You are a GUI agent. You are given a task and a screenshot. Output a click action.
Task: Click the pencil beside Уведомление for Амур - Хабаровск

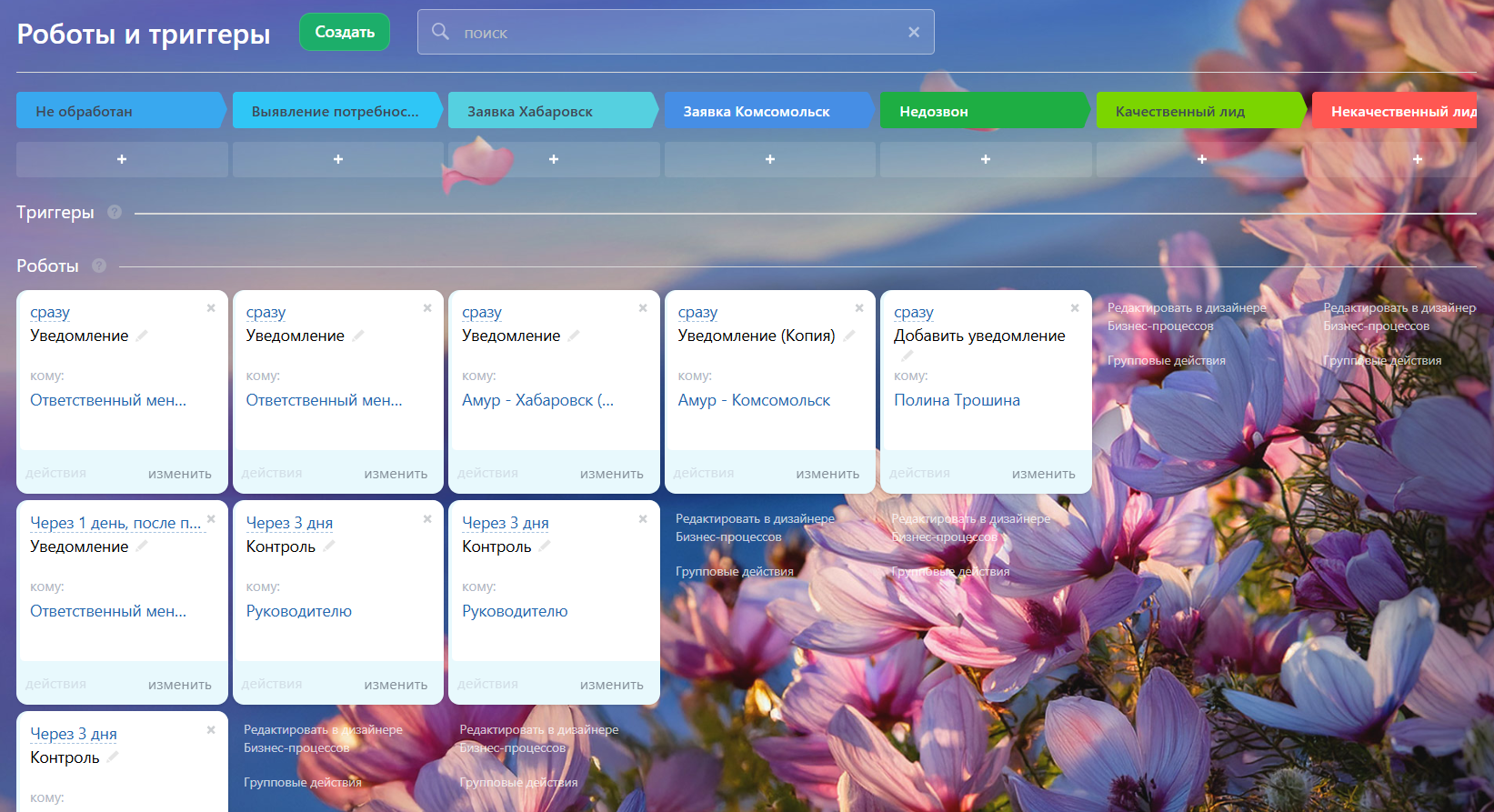(x=574, y=336)
